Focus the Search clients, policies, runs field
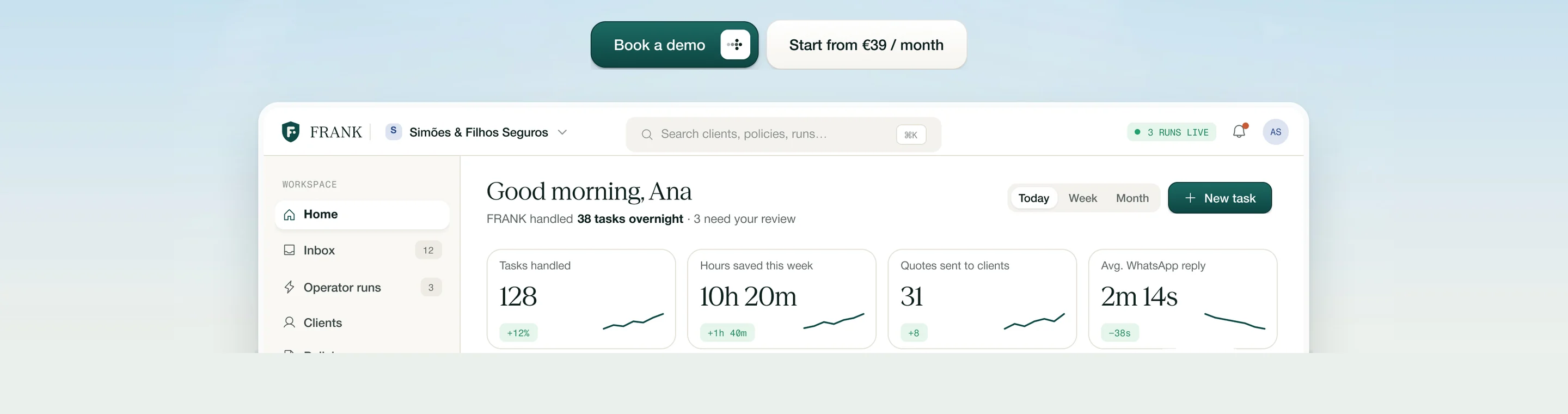1568x414 pixels. pos(783,135)
